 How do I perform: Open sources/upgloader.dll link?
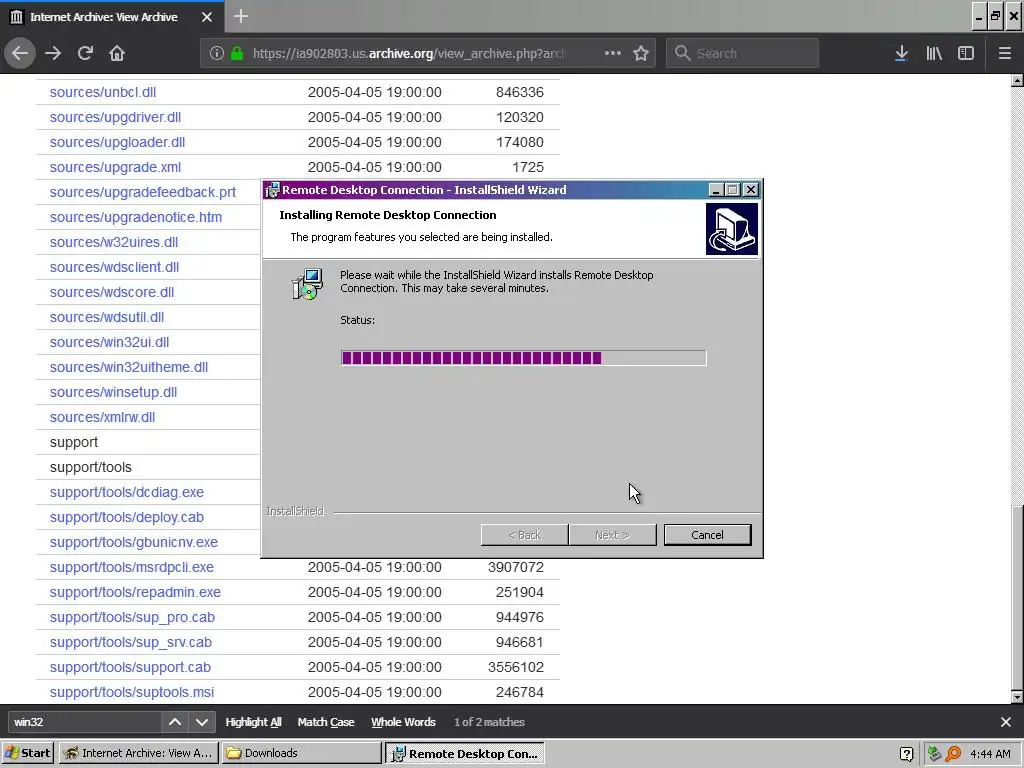click(117, 142)
